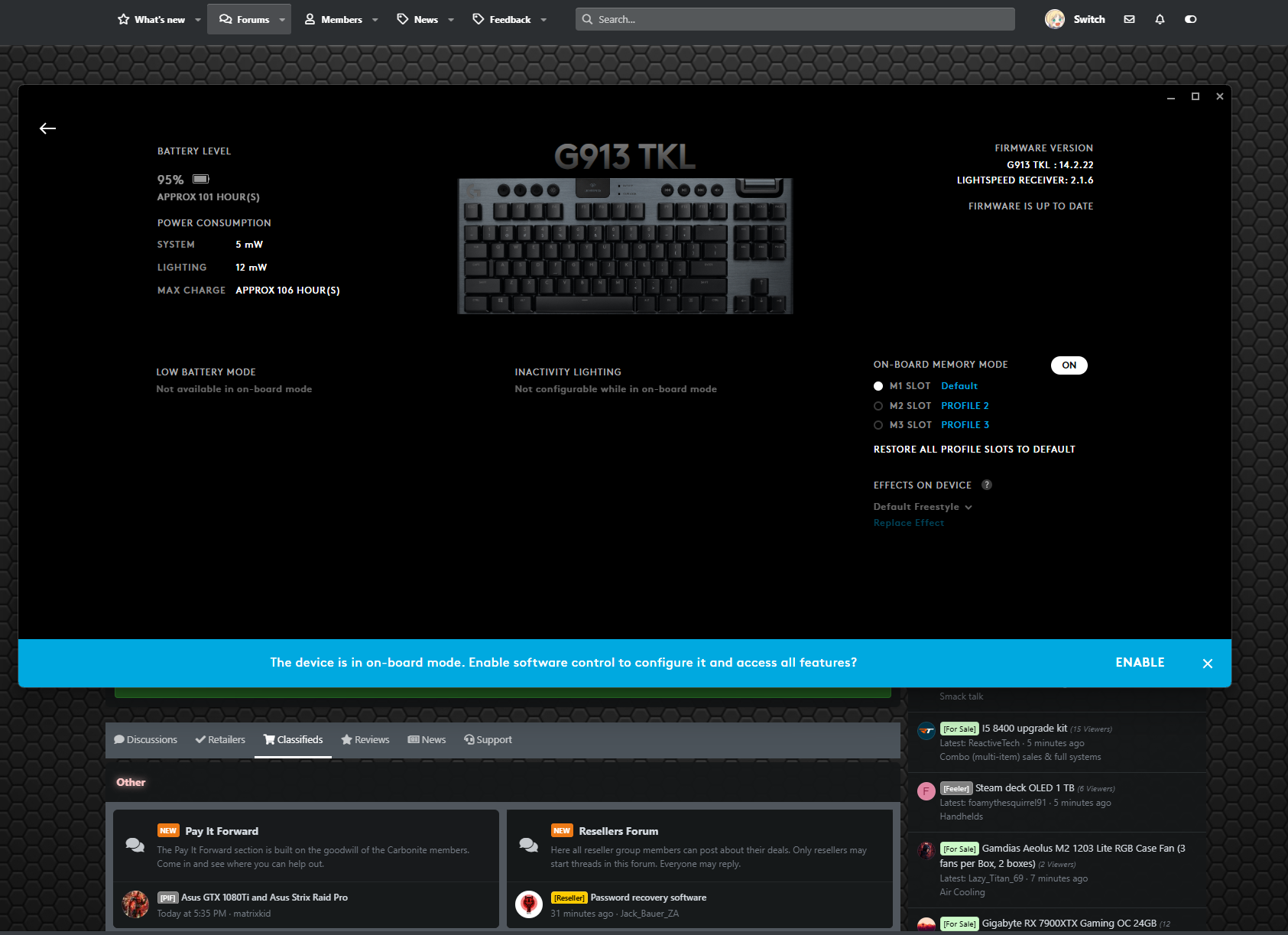Click the Switch username in header
This screenshot has height=935, width=1288.
pyautogui.click(x=1089, y=19)
